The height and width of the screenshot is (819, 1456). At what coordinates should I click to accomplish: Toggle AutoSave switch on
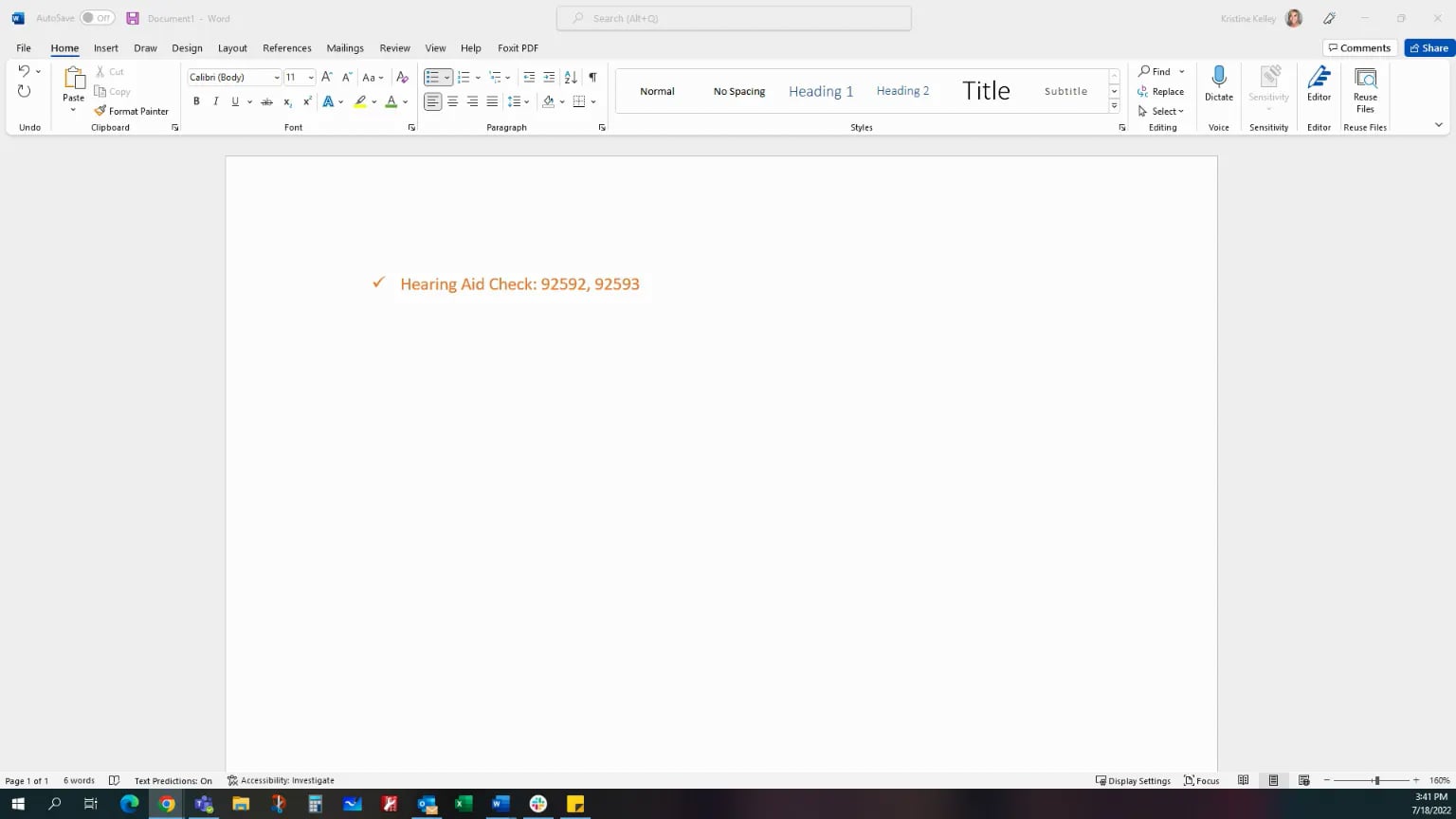[97, 18]
